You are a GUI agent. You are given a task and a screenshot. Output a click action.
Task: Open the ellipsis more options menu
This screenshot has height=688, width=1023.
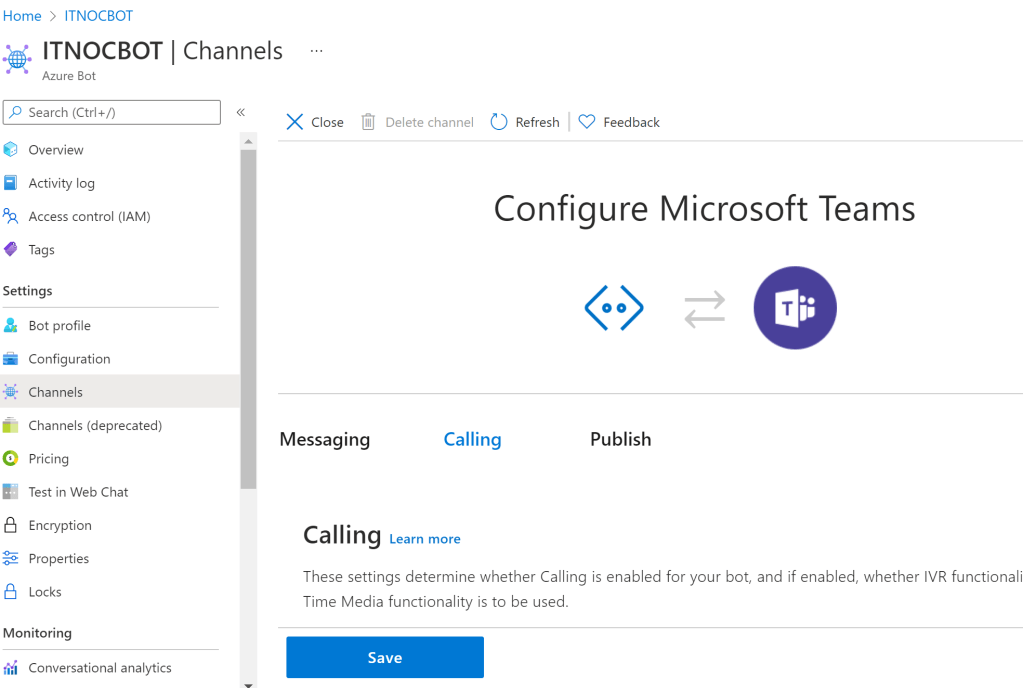tap(316, 51)
